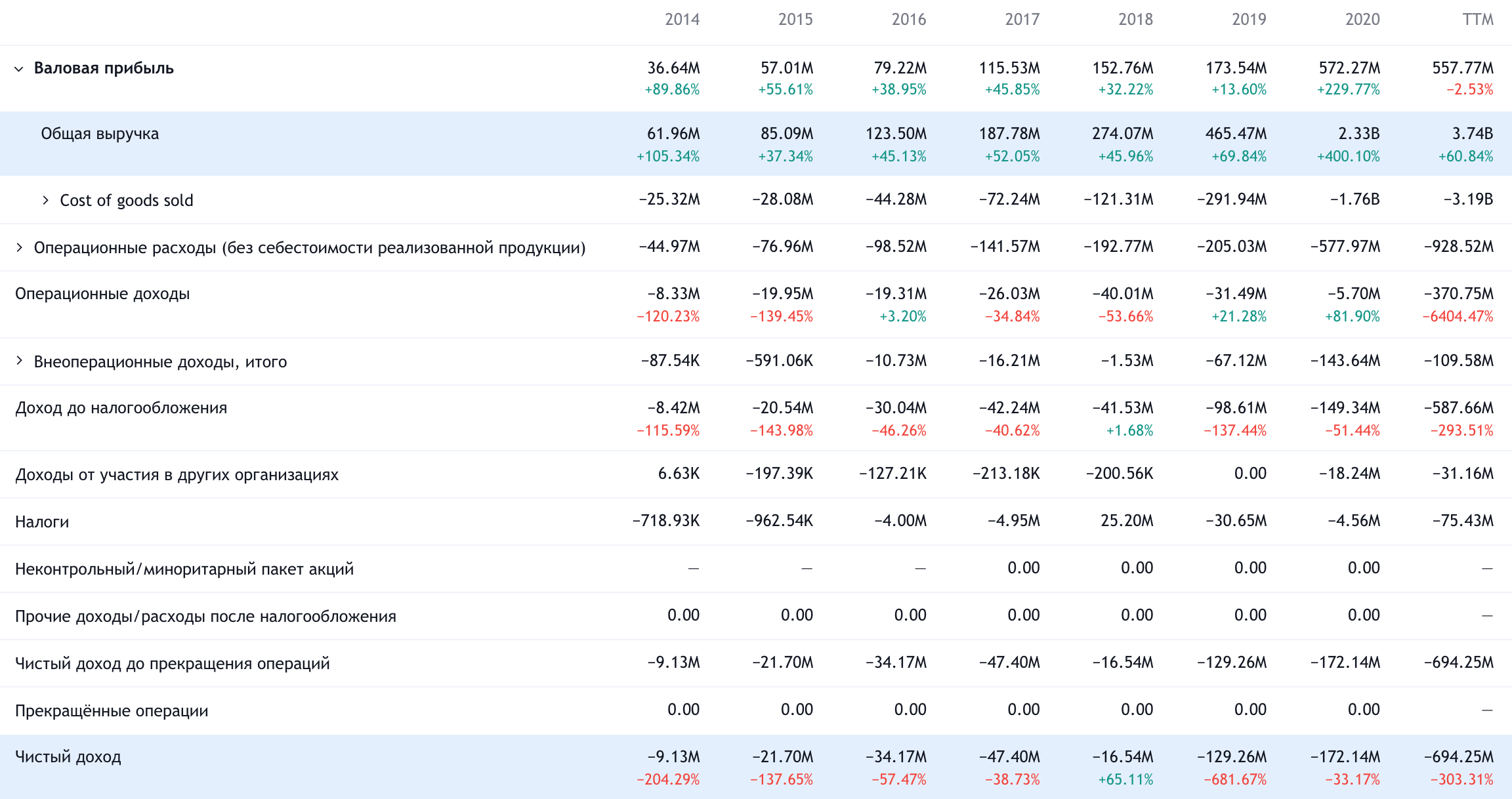Viewport: 1512px width, 799px height.
Task: Click operating income value −370.75M
Action: 1459,294
